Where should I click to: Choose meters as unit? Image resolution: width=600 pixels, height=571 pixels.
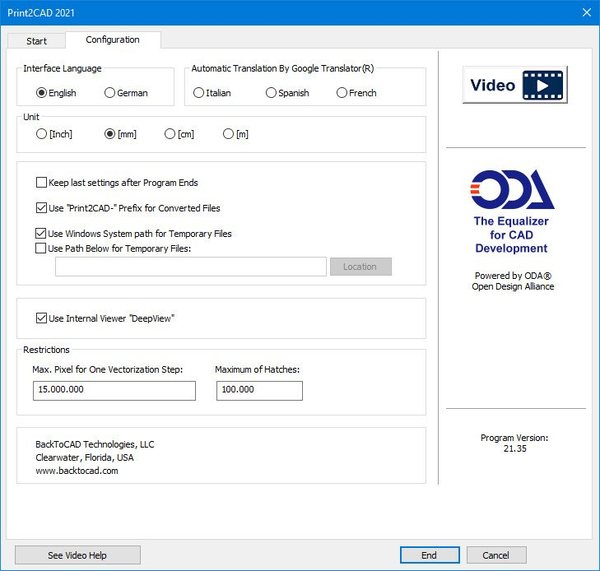click(x=229, y=134)
